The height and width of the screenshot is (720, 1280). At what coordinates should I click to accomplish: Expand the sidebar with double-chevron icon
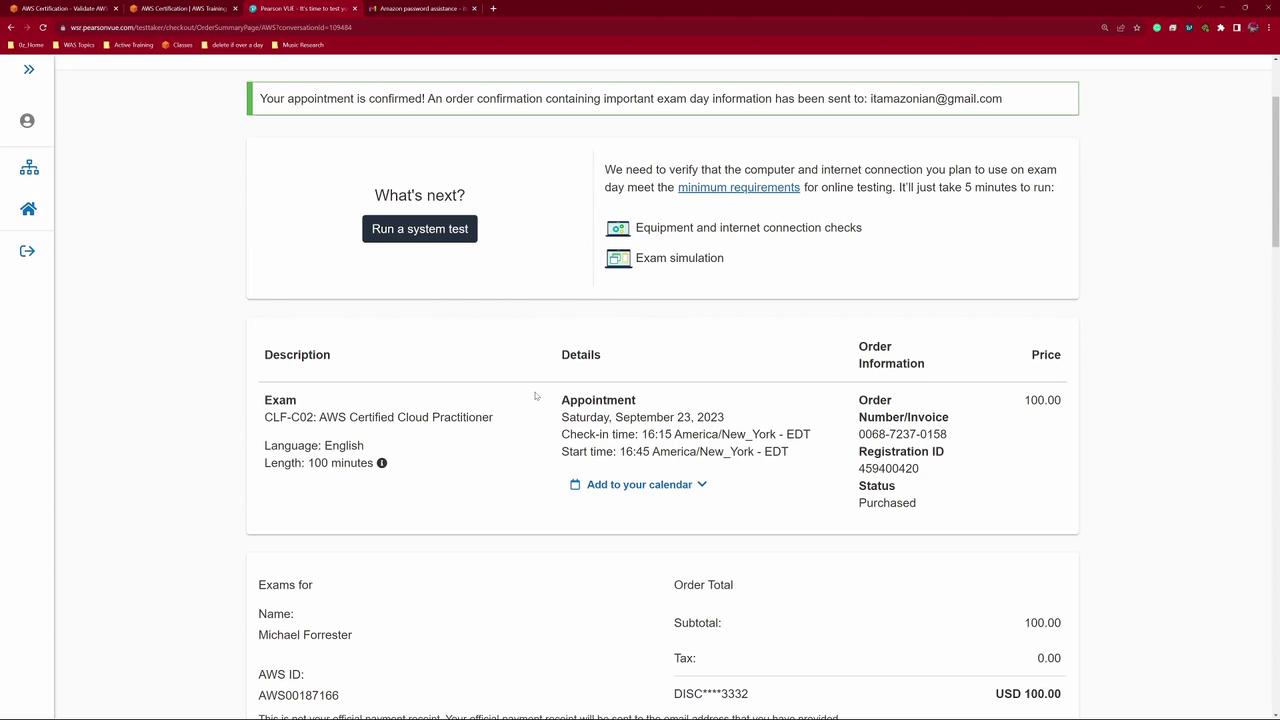click(28, 69)
